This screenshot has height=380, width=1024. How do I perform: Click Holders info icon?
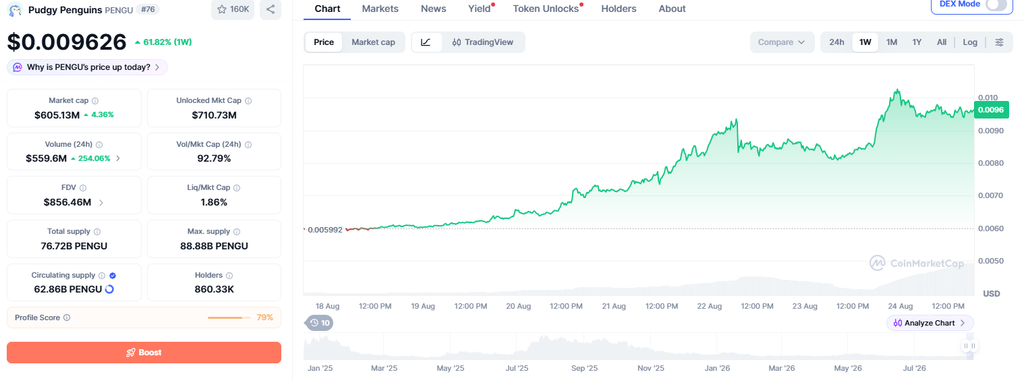coord(229,276)
